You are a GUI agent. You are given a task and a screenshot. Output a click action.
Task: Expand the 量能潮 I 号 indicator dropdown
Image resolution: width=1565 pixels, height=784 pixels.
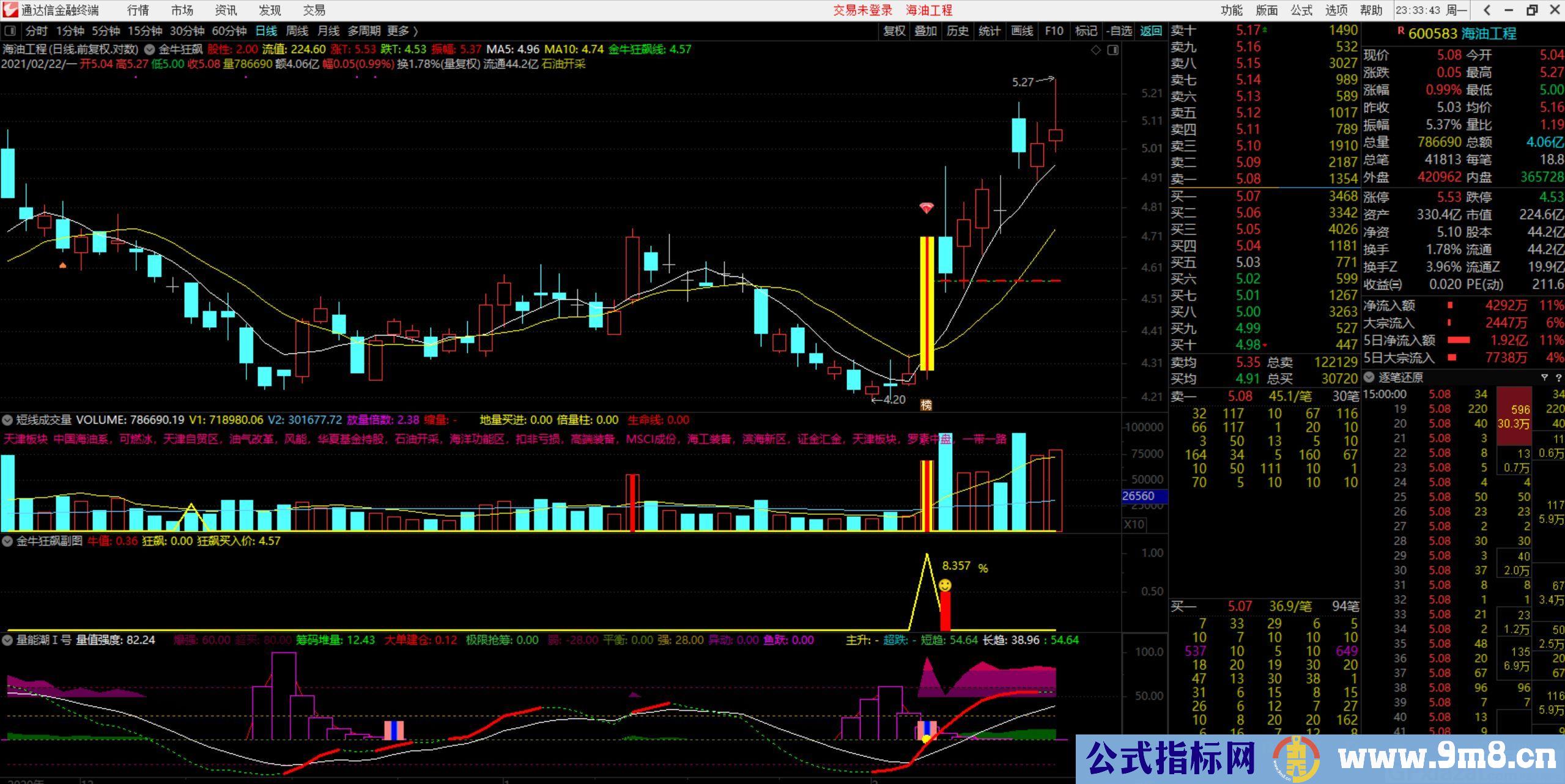[x=7, y=640]
